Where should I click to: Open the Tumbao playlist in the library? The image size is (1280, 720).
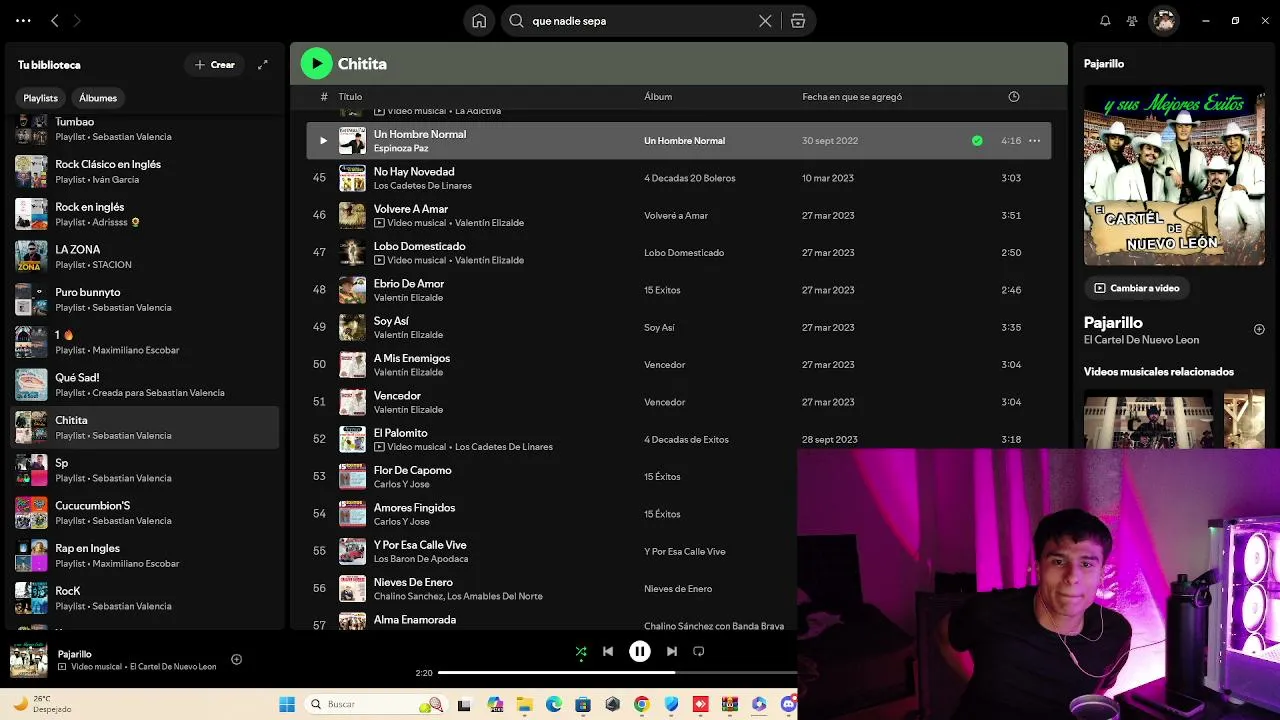[x=145, y=129]
